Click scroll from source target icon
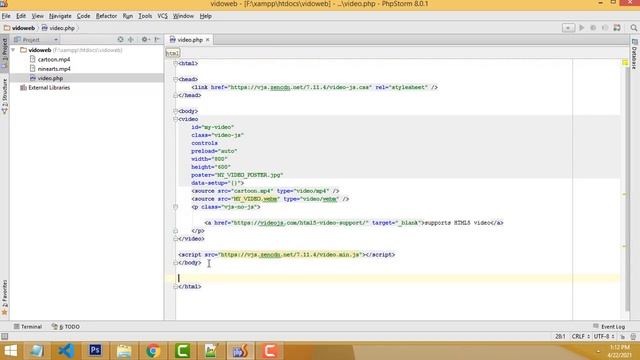Screen dimensions: 640x360 tap(120, 40)
